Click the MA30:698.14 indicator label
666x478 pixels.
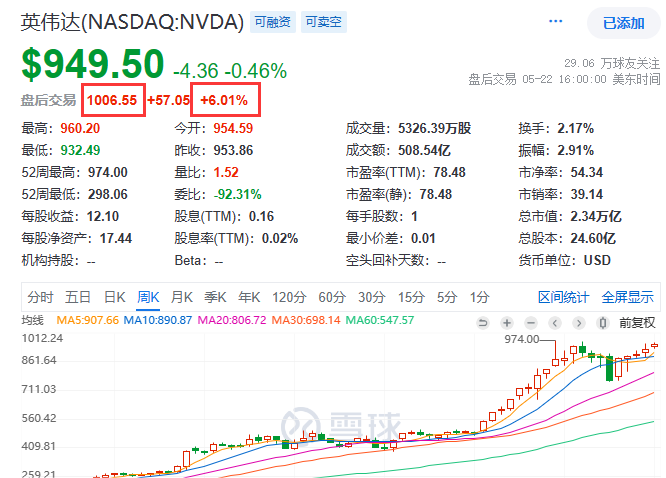click(x=306, y=320)
